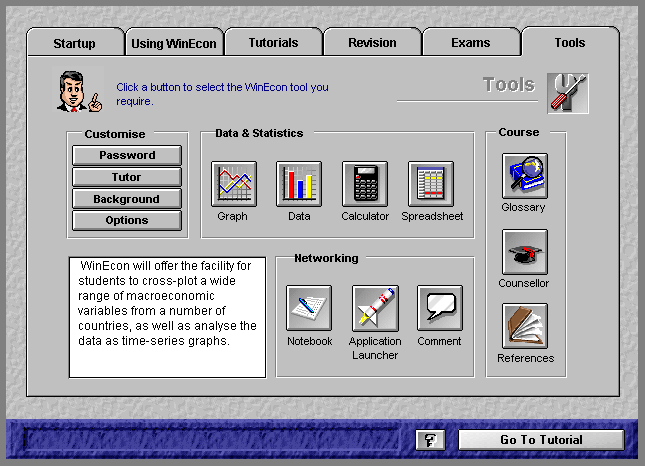Click the Spreadsheet label text

click(432, 216)
